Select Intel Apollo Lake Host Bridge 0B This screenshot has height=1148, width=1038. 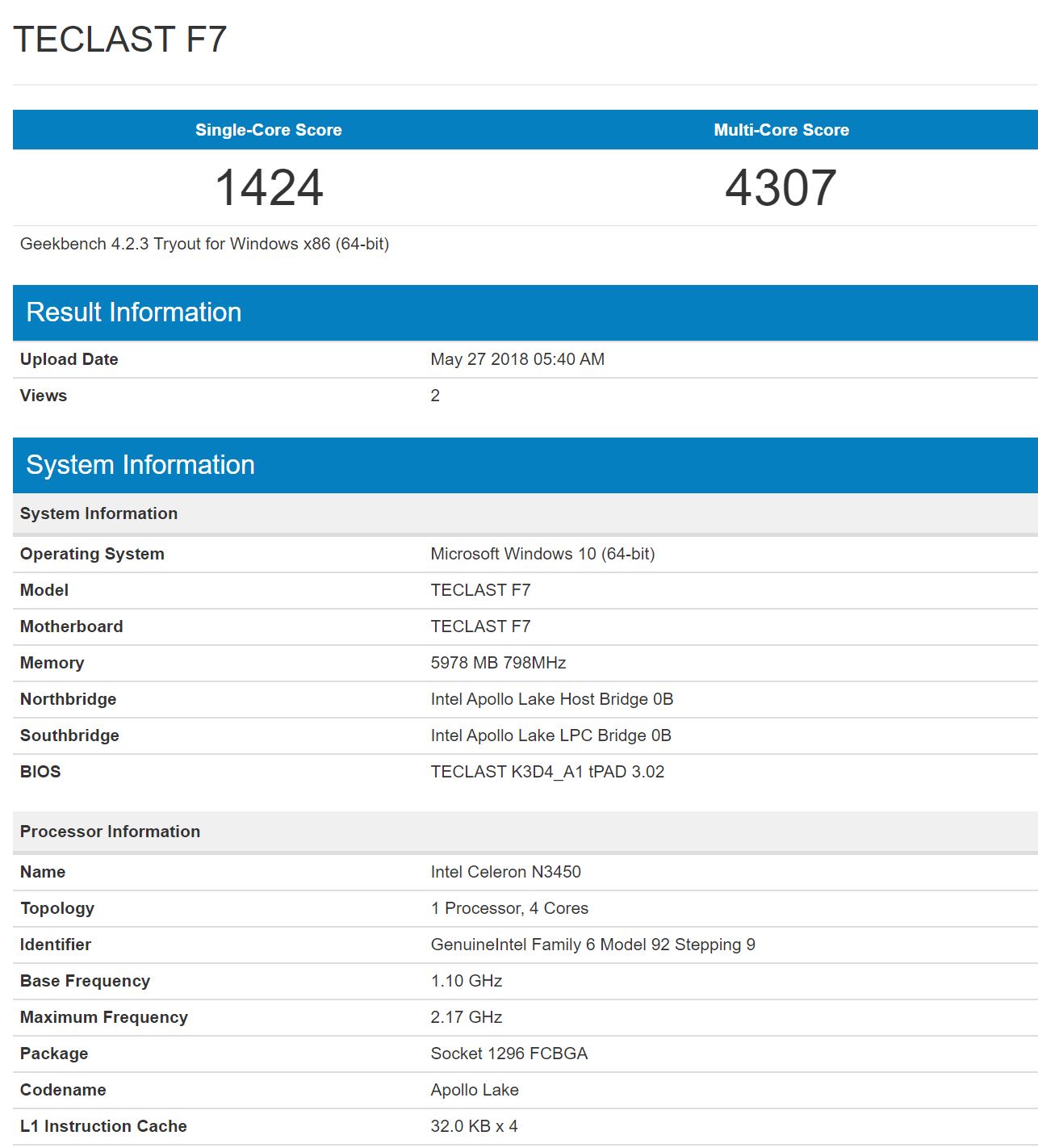tap(551, 699)
